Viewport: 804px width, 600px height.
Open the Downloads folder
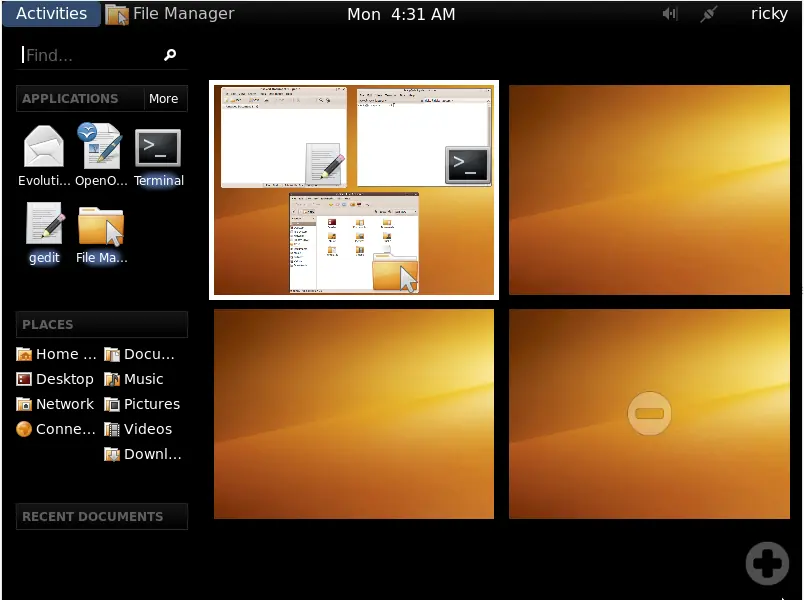point(143,454)
